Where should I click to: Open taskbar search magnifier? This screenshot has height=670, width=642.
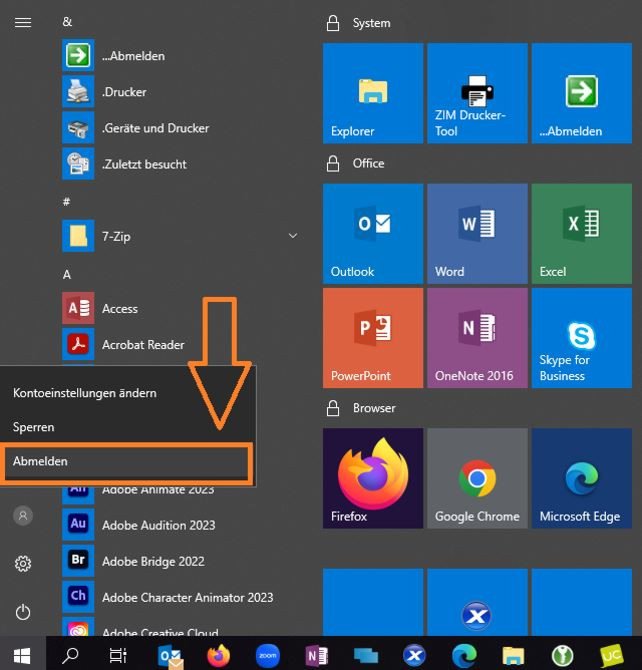[x=70, y=655]
